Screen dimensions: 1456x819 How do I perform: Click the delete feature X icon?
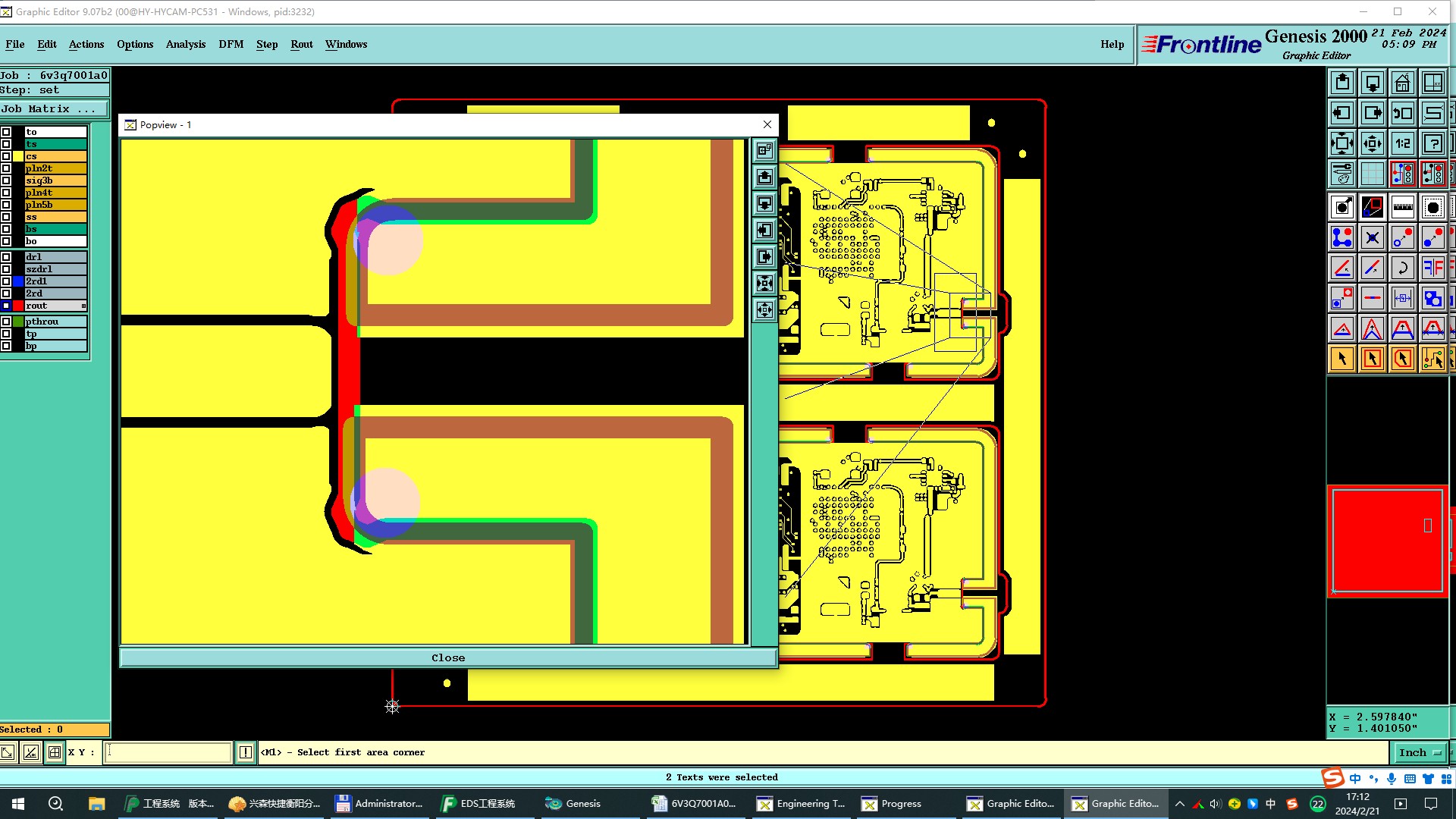click(1372, 237)
